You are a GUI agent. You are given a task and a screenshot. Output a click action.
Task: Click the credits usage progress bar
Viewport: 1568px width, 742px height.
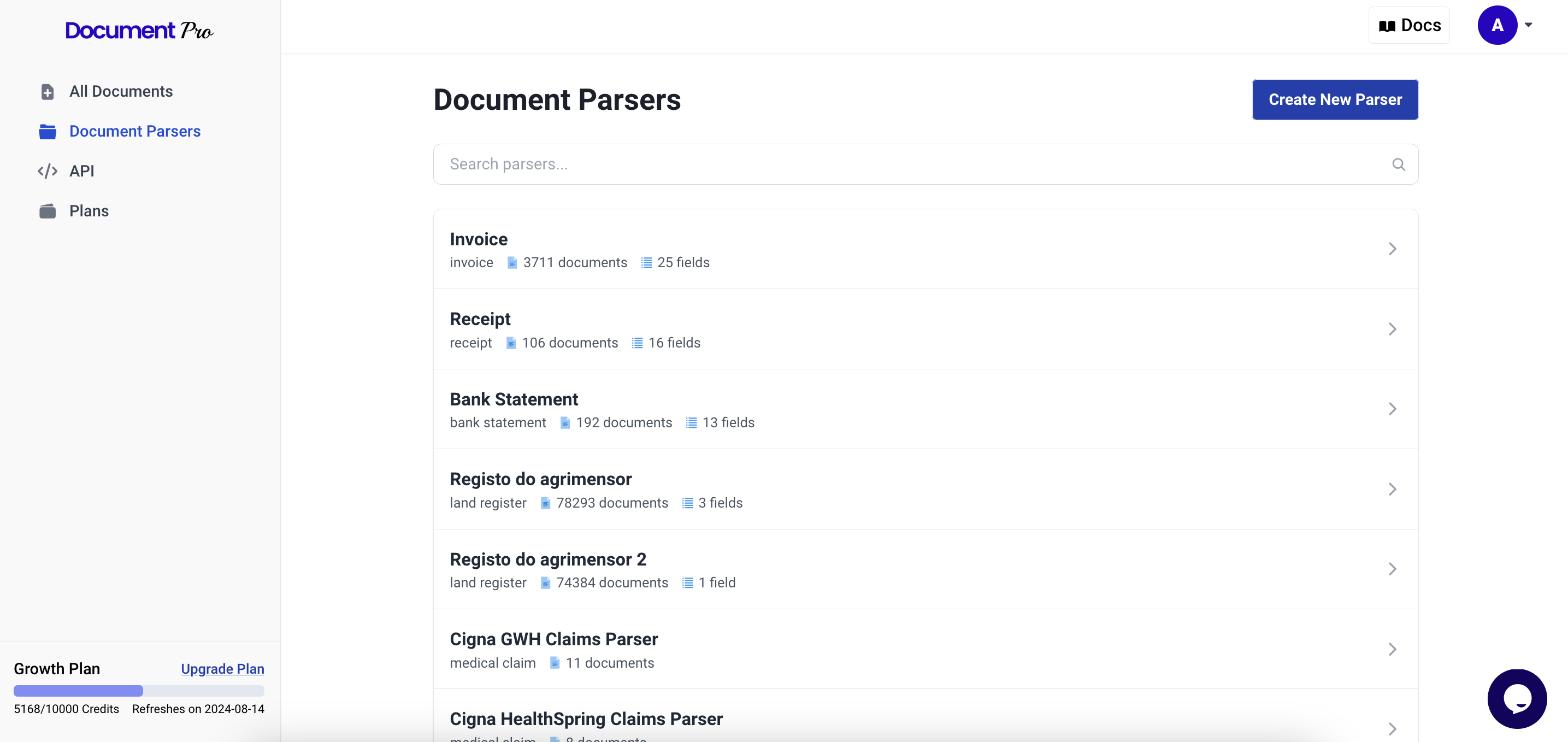(x=139, y=691)
